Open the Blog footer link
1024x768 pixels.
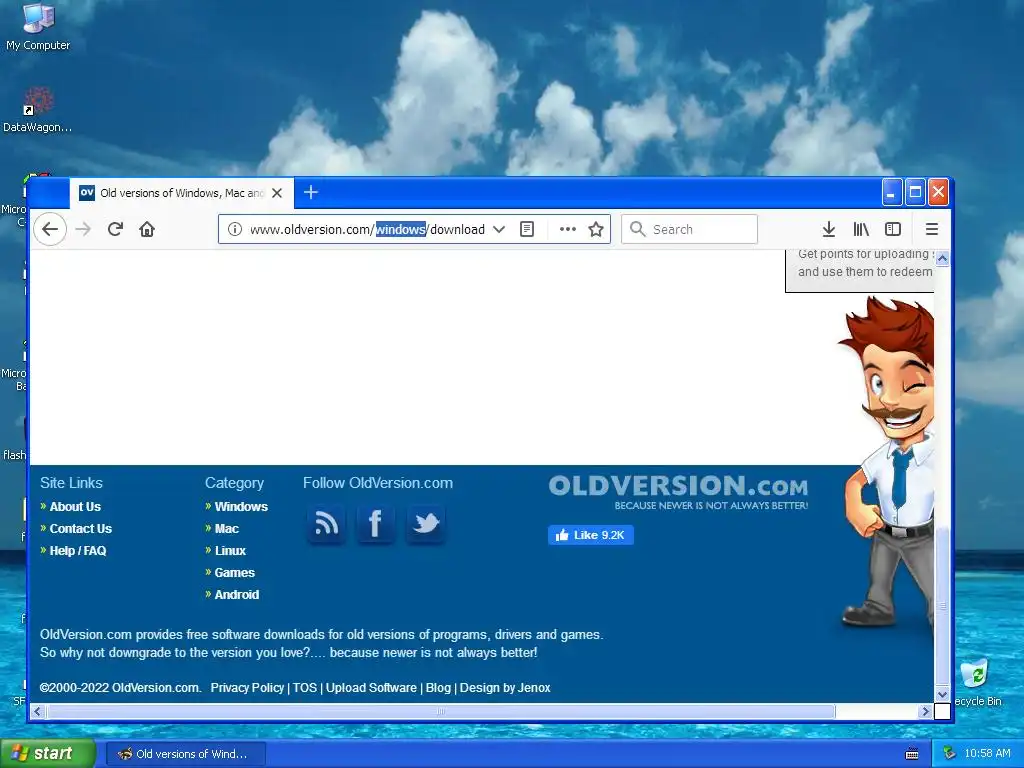pyautogui.click(x=438, y=688)
